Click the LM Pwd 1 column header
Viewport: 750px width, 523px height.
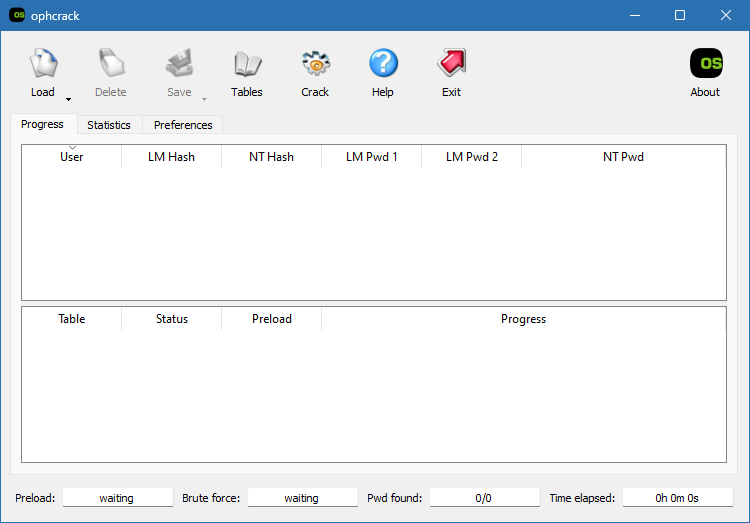point(372,156)
